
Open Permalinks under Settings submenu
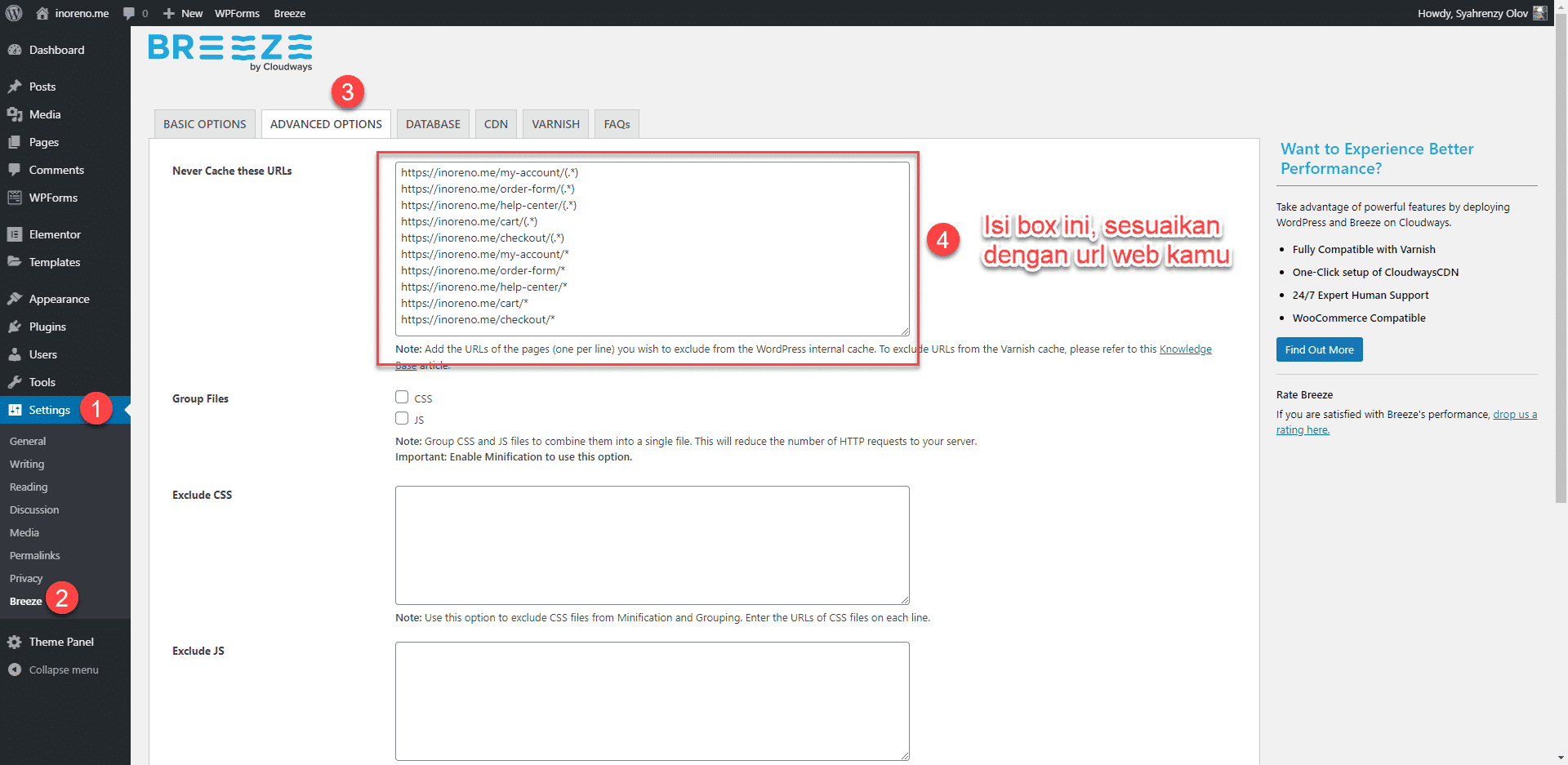pyautogui.click(x=35, y=555)
